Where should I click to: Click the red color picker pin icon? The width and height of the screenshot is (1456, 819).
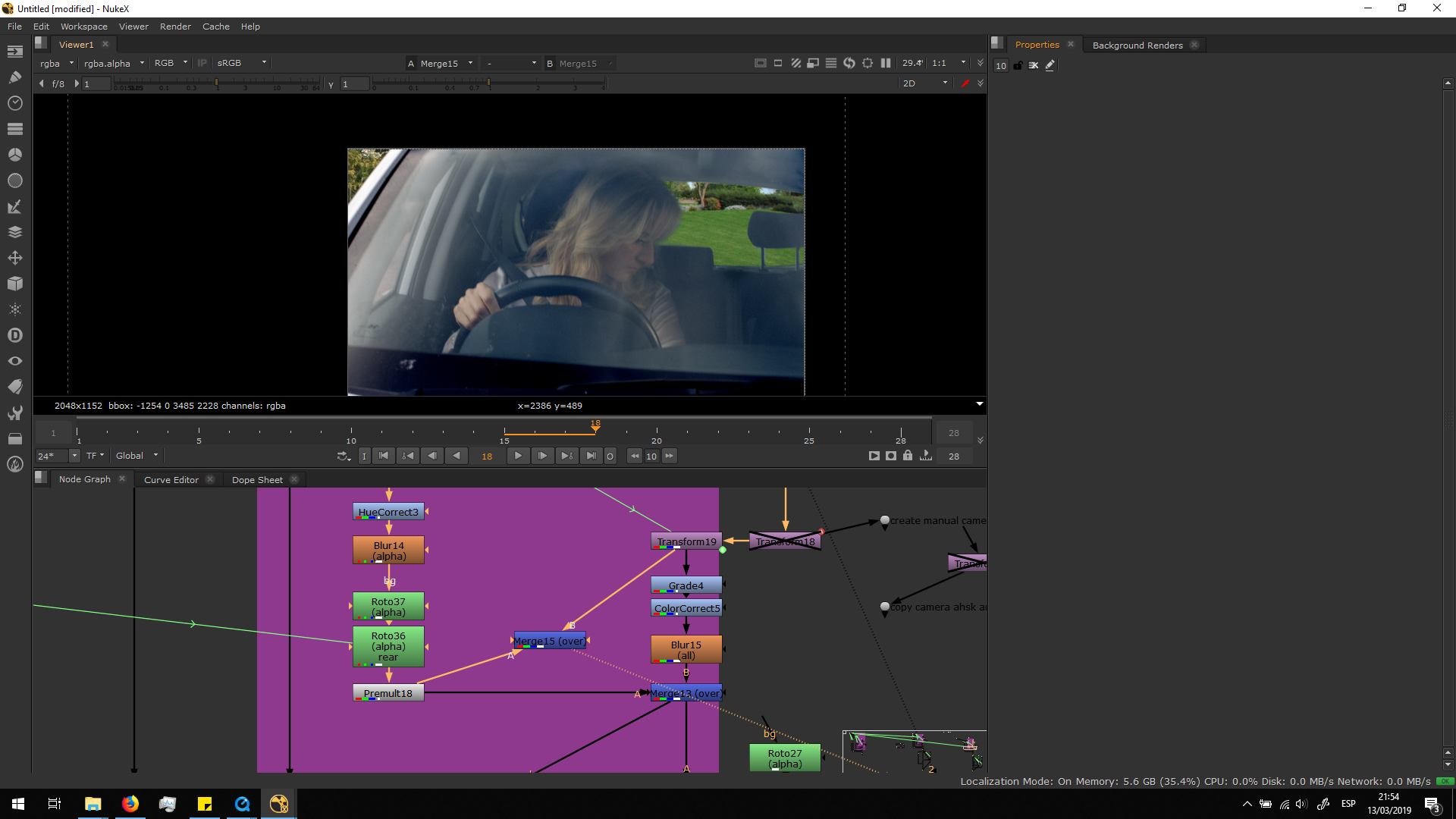(965, 83)
